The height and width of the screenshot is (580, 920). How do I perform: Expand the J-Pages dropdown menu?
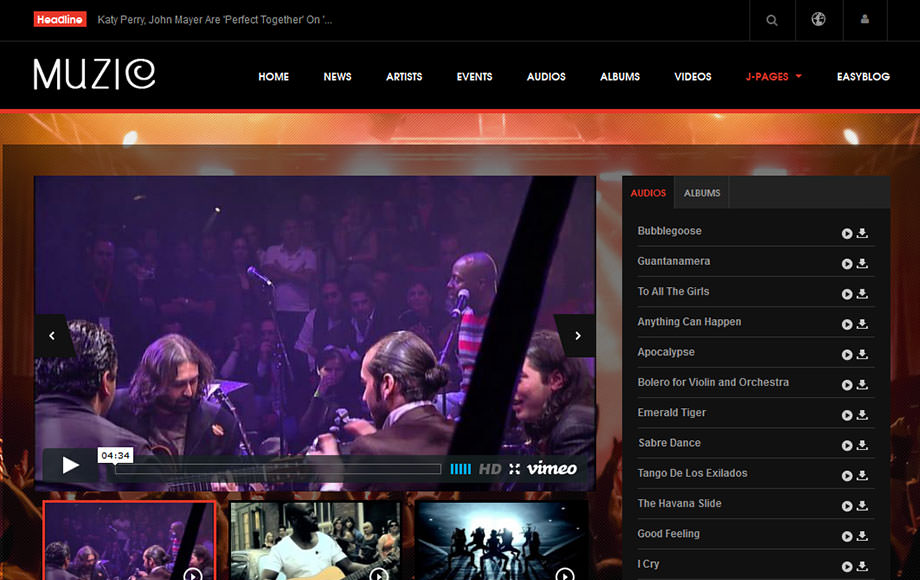click(x=774, y=77)
